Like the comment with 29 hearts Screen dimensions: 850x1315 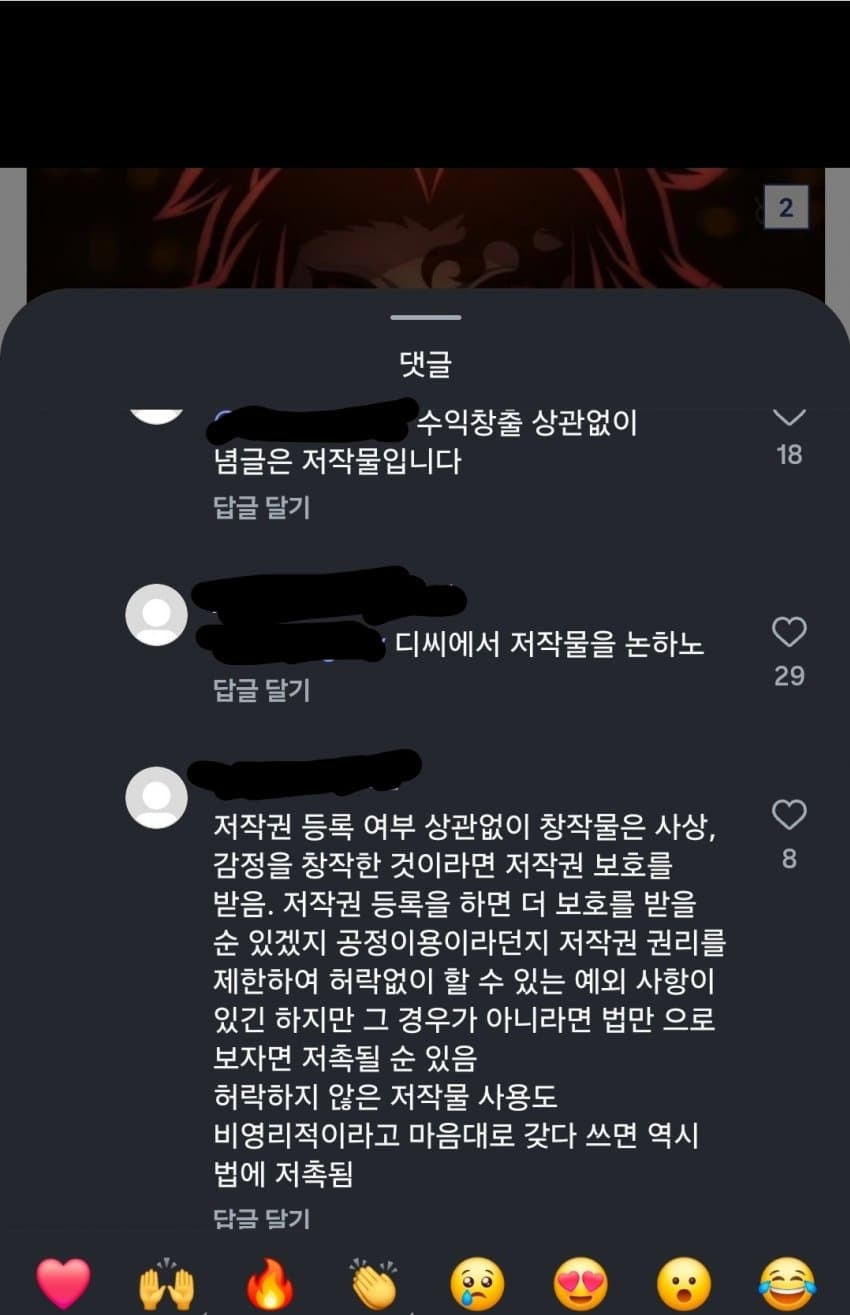pos(789,632)
